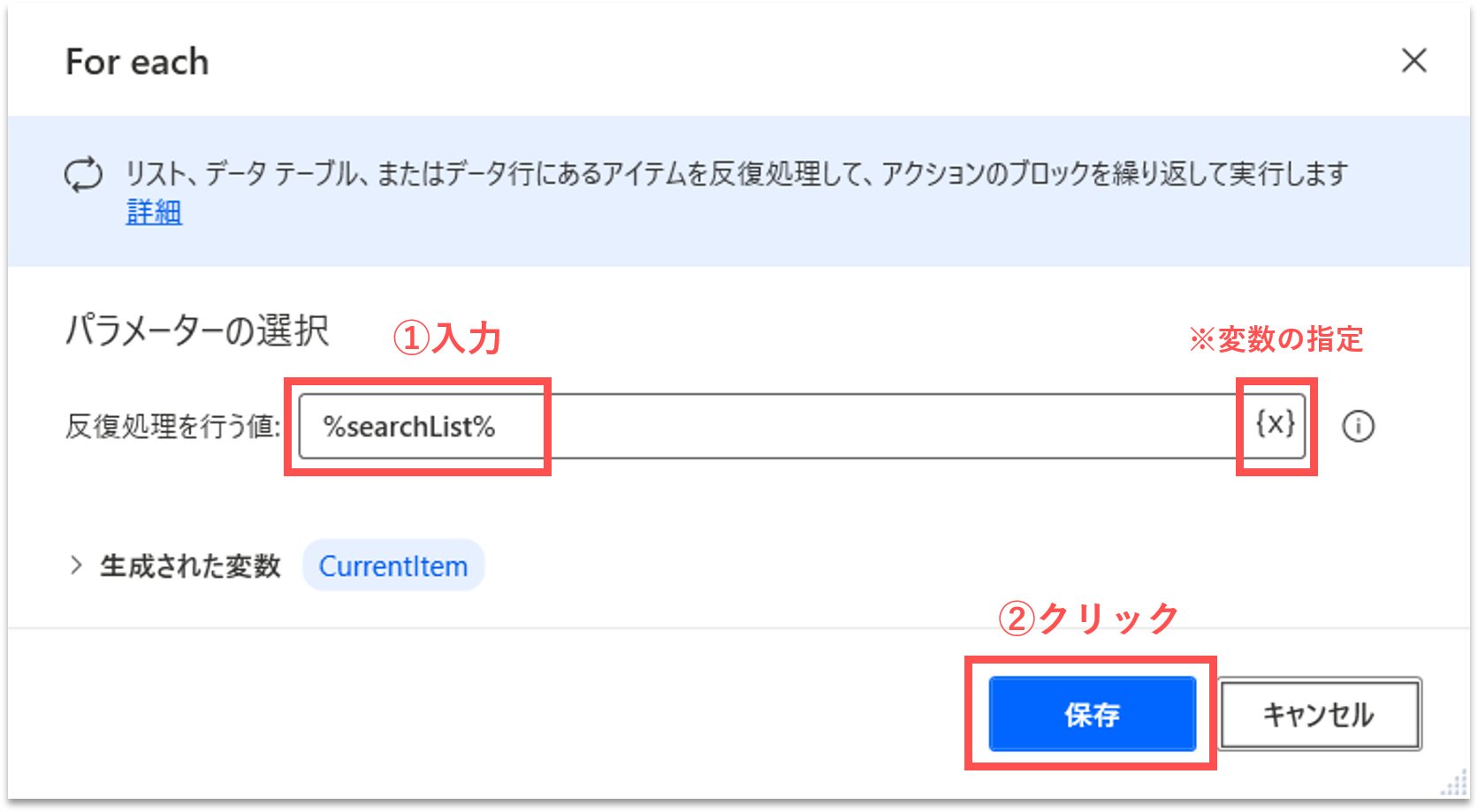The height and width of the screenshot is (812, 1478).
Task: Click the red ※変数の指定 annotation
Action: point(1276,338)
